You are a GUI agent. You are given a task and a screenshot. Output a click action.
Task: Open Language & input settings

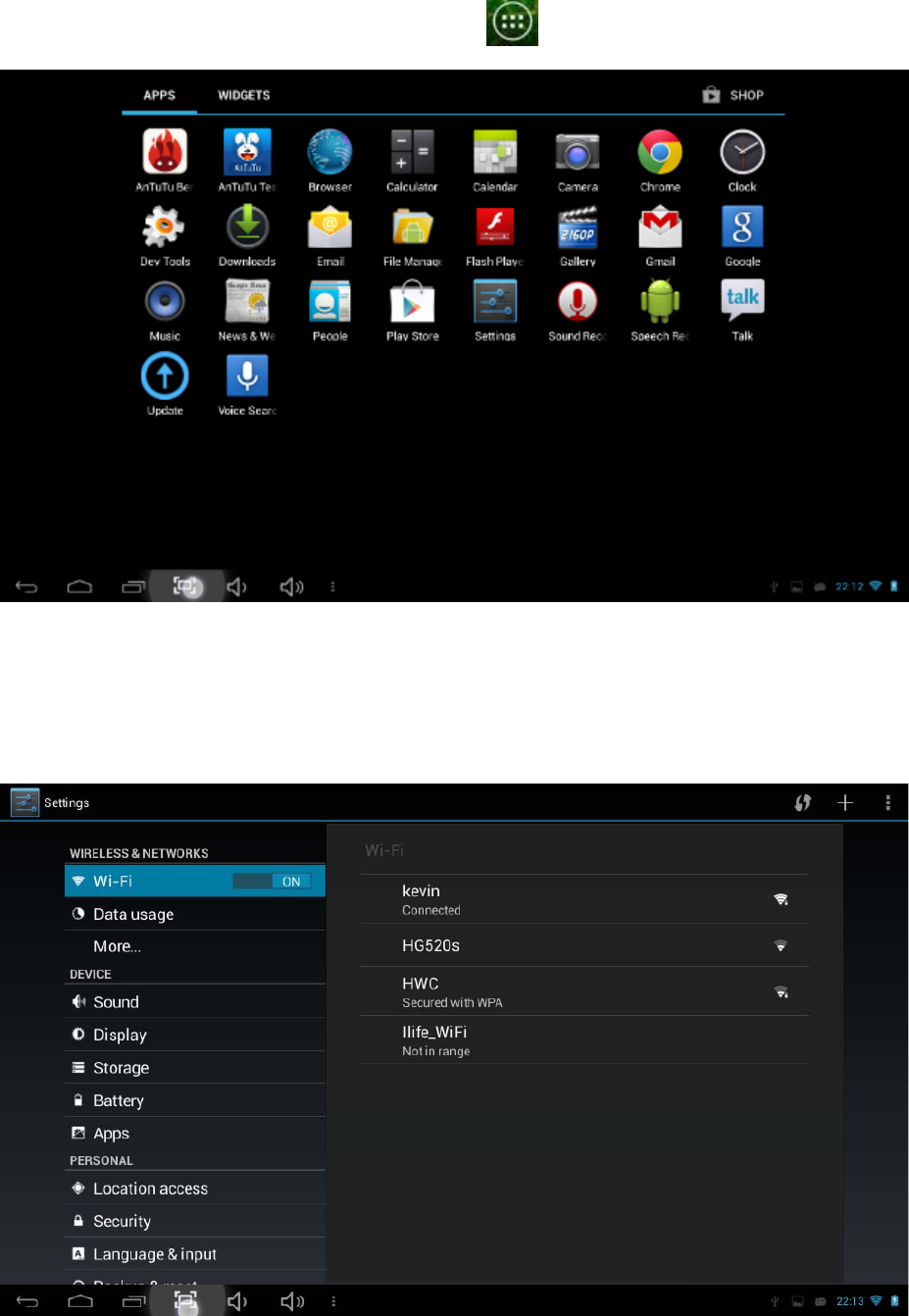pyautogui.click(x=195, y=1254)
